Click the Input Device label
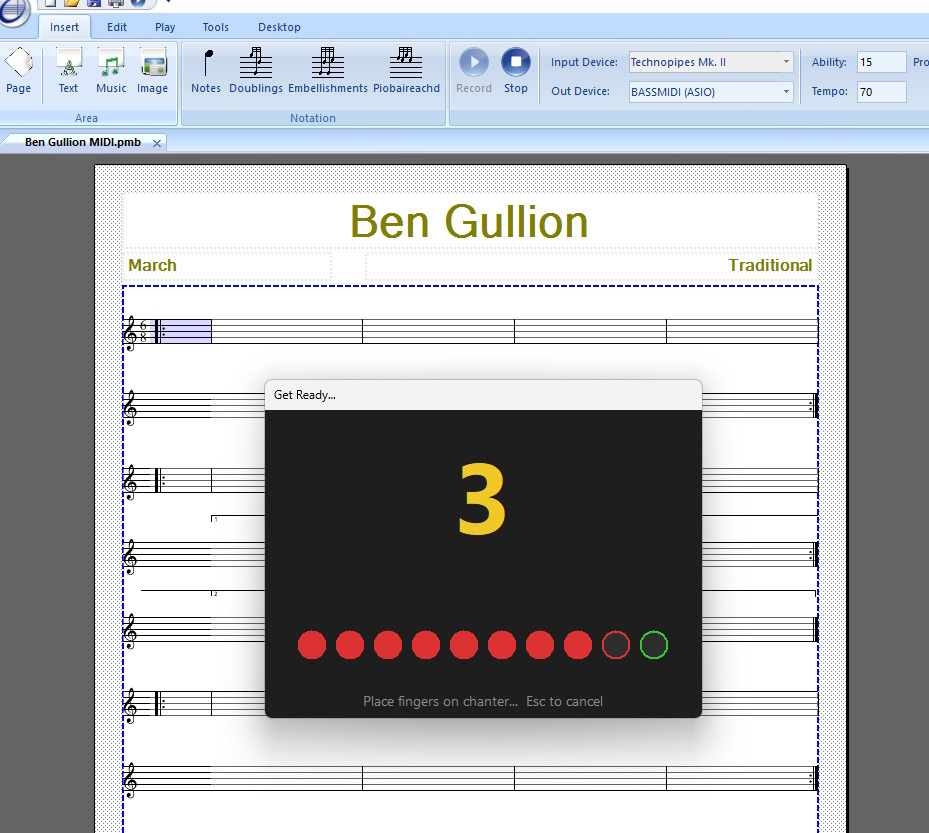 pyautogui.click(x=584, y=62)
